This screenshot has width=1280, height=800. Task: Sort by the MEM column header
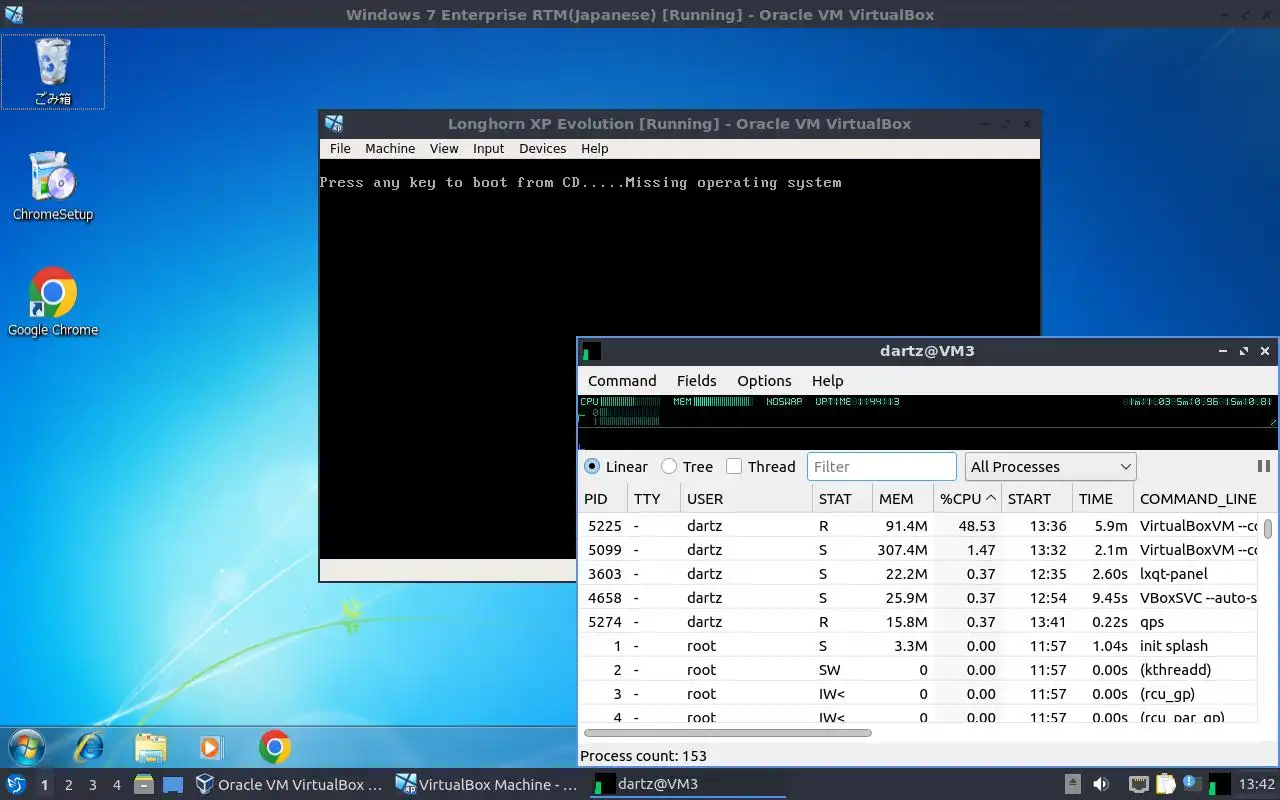tap(903, 498)
